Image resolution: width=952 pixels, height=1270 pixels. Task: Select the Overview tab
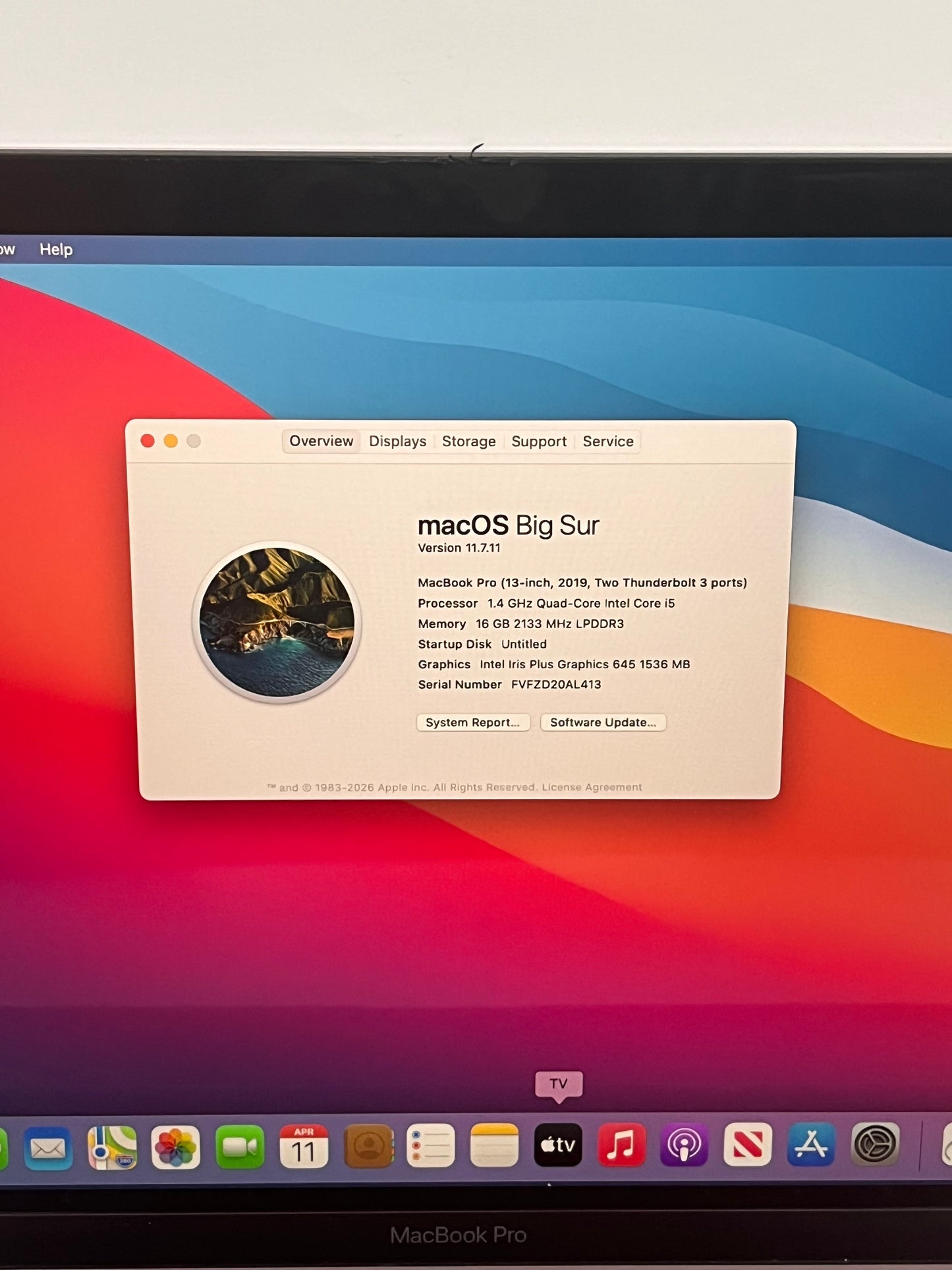coord(322,441)
